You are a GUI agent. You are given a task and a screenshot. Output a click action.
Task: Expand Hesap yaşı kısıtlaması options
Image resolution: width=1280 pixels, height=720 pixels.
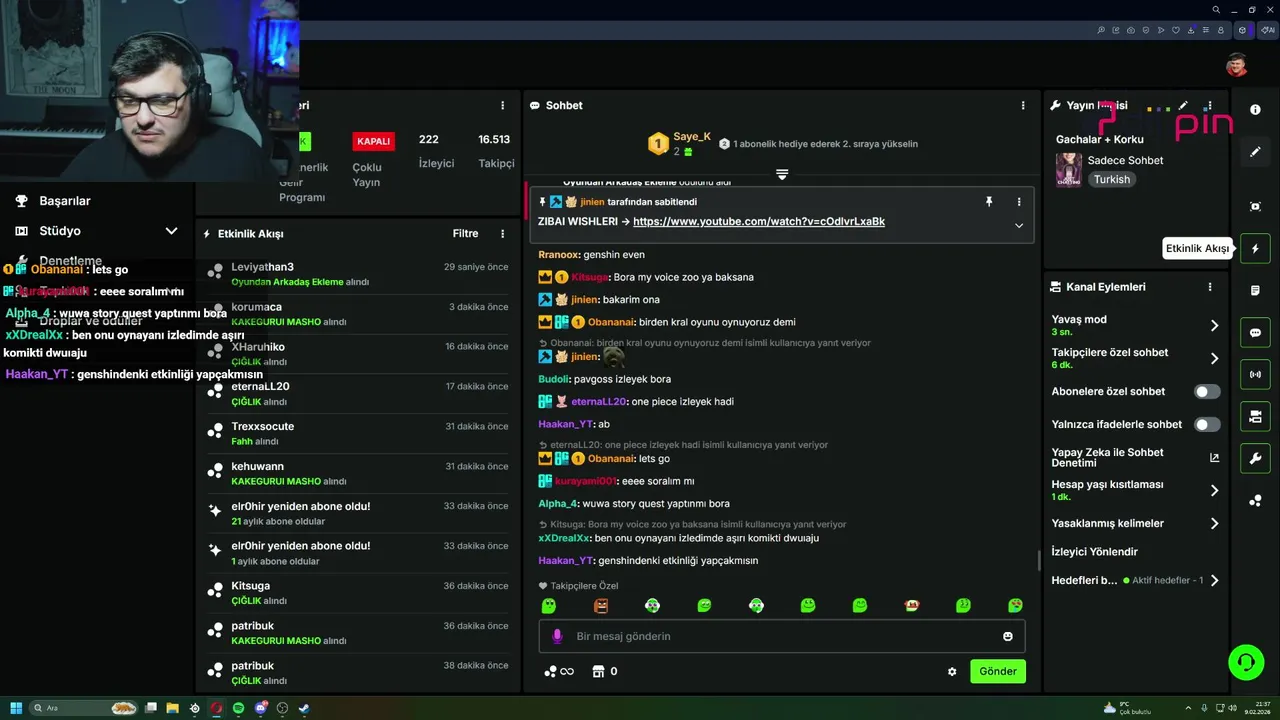point(1214,490)
